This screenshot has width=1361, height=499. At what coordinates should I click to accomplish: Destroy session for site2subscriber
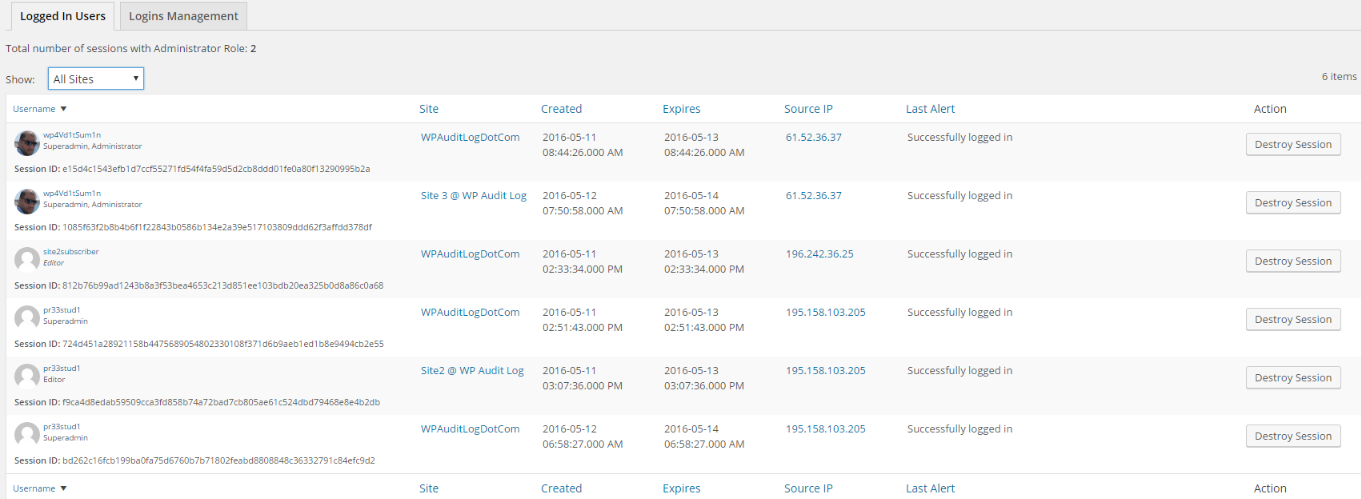(x=1292, y=261)
